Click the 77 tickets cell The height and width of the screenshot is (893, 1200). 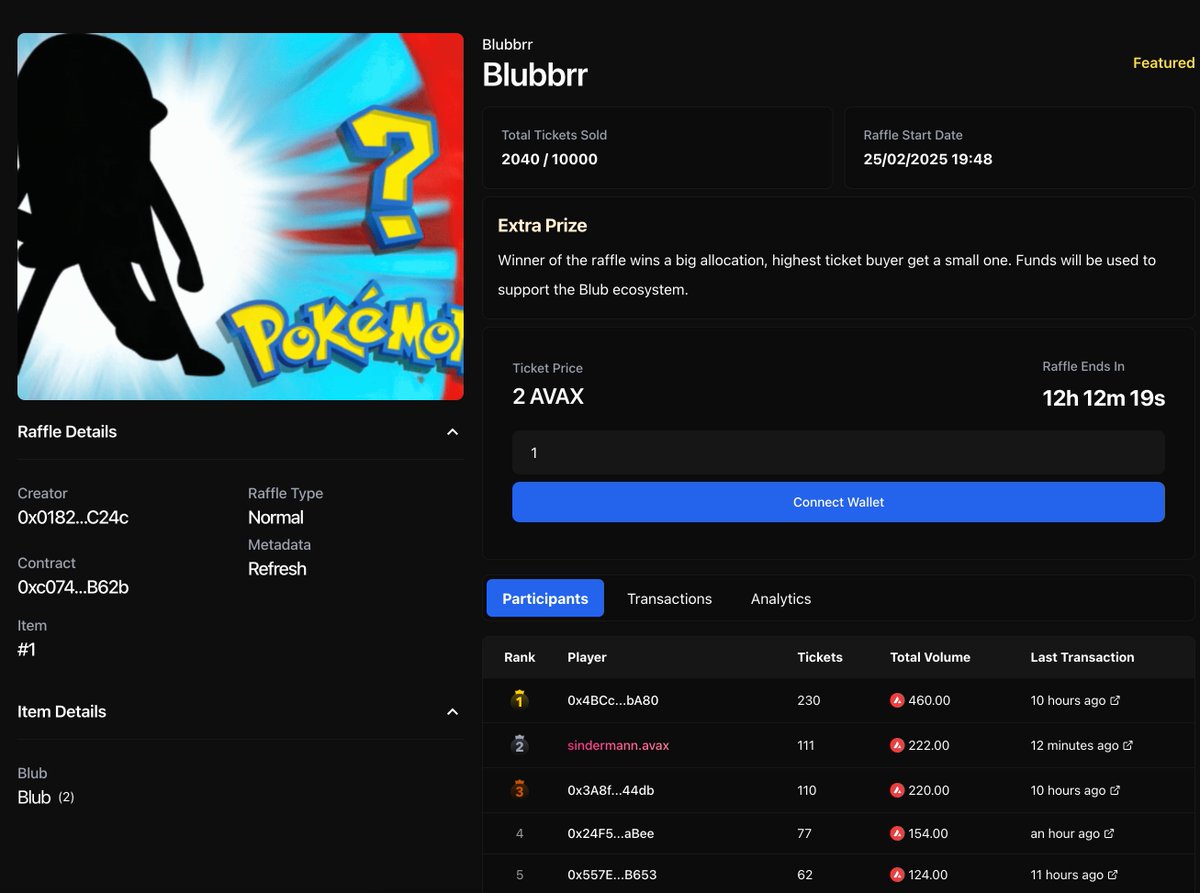[x=804, y=833]
